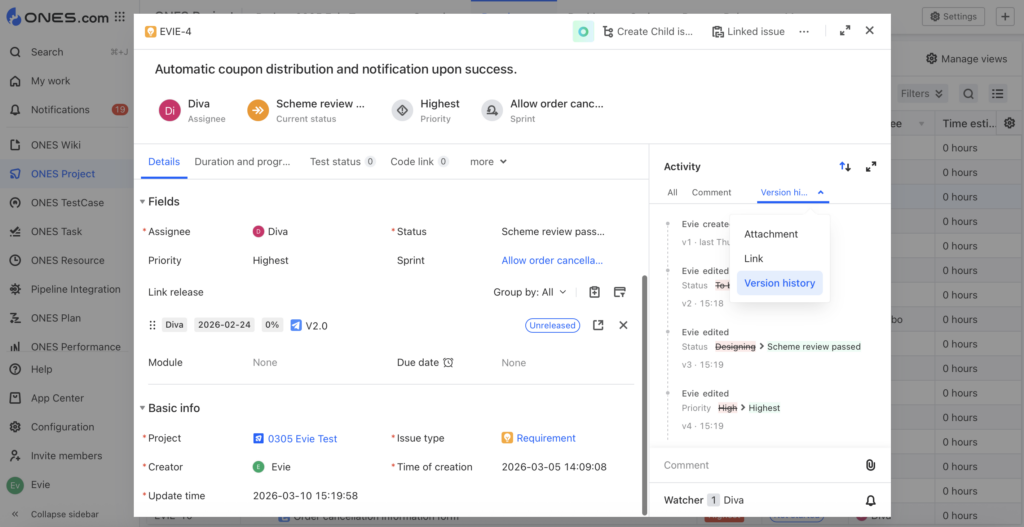Choose Link in the activity filter menu
Image resolution: width=1024 pixels, height=527 pixels.
pos(753,258)
